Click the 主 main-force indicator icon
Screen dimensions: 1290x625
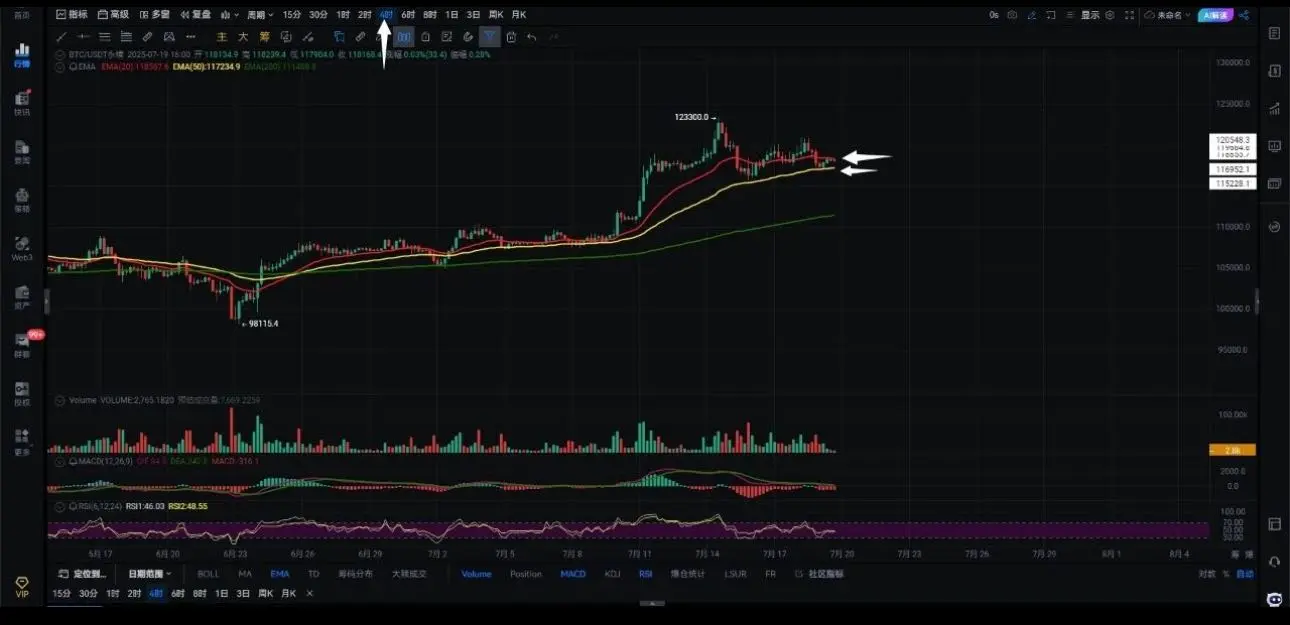221,37
